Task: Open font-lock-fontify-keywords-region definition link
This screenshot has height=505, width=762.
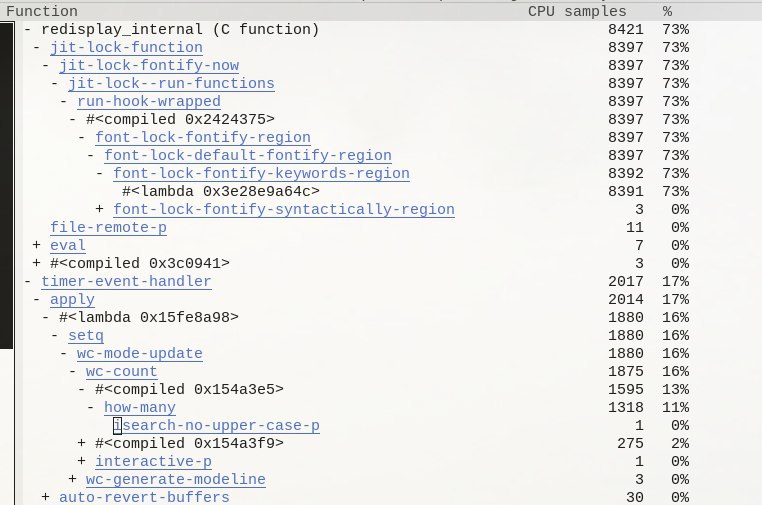Action: click(261, 174)
